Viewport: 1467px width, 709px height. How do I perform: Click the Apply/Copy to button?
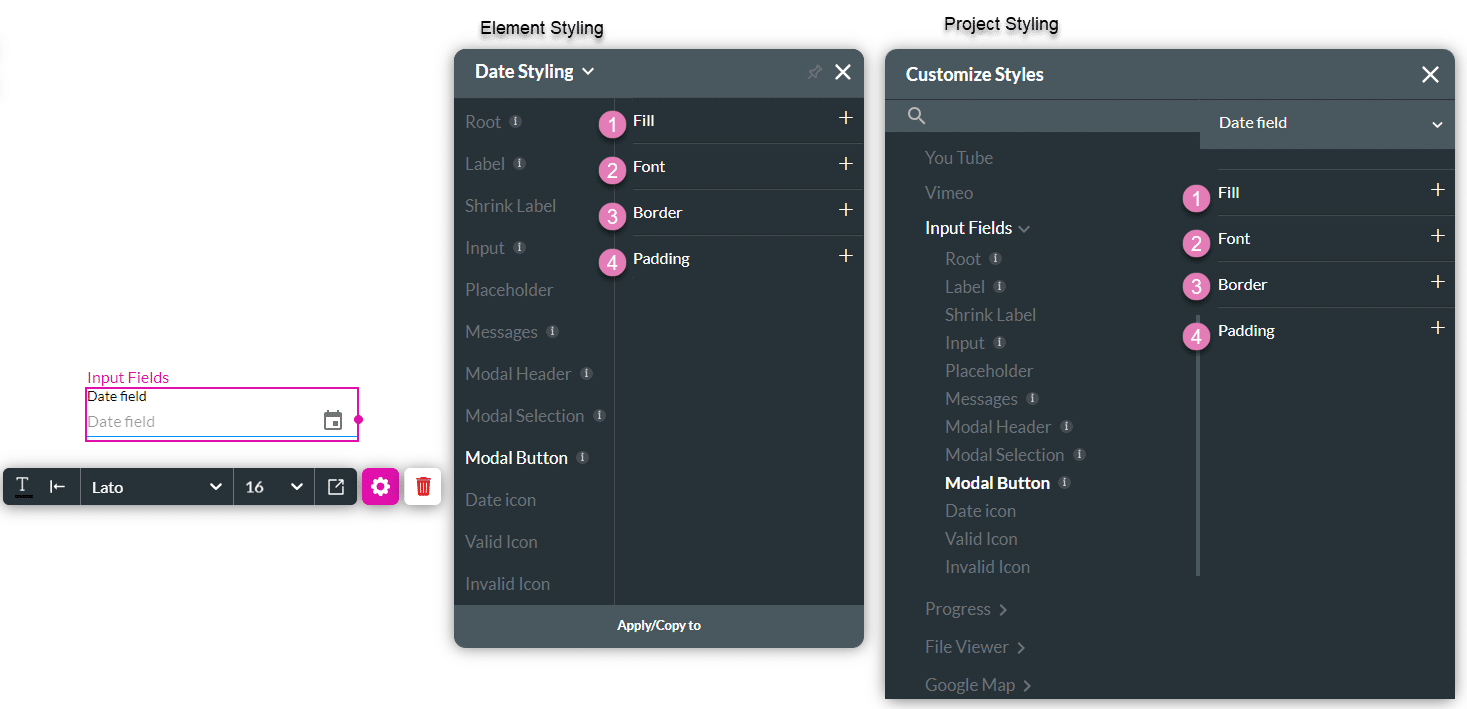pyautogui.click(x=658, y=625)
